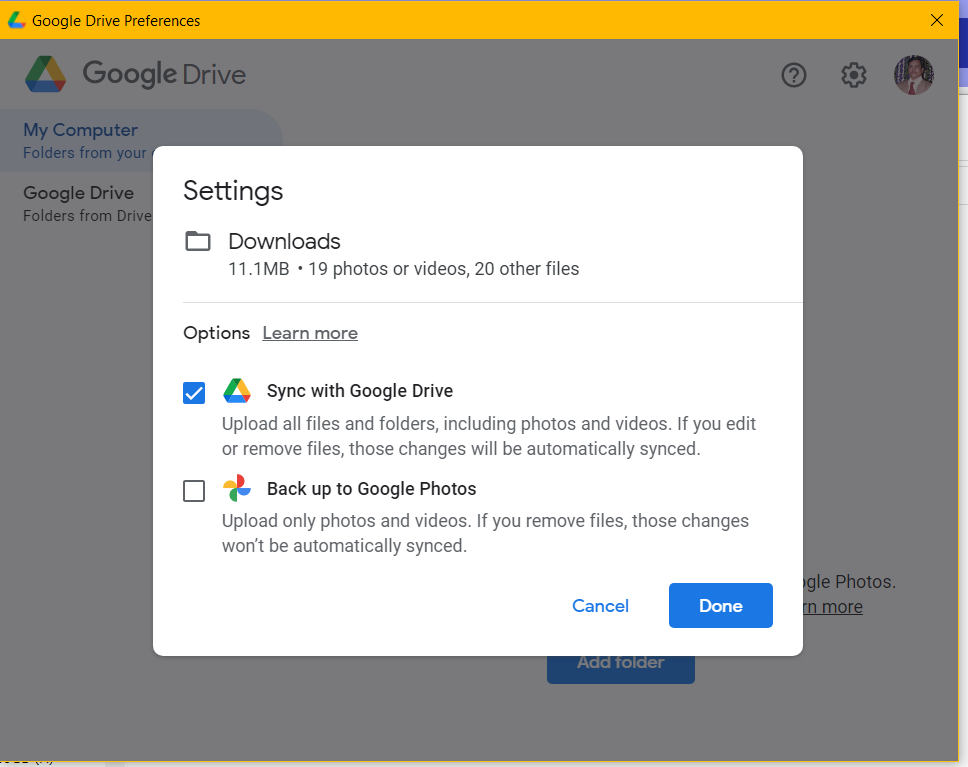Open the settings gear icon
The image size is (968, 767).
coord(854,75)
